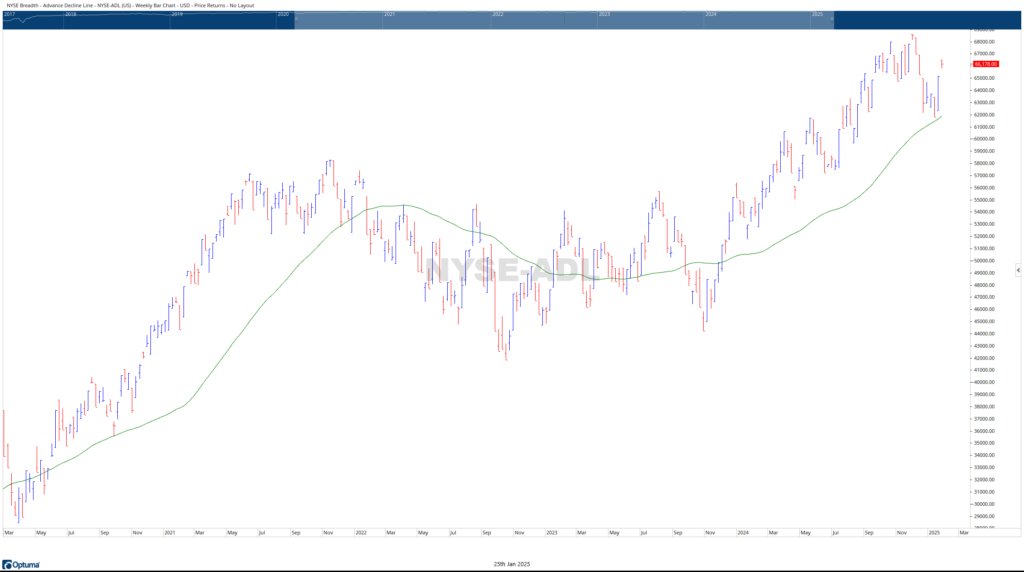Click the 2022 label on bottom date axis
Viewport: 1024px width, 572px height.
pyautogui.click(x=361, y=533)
